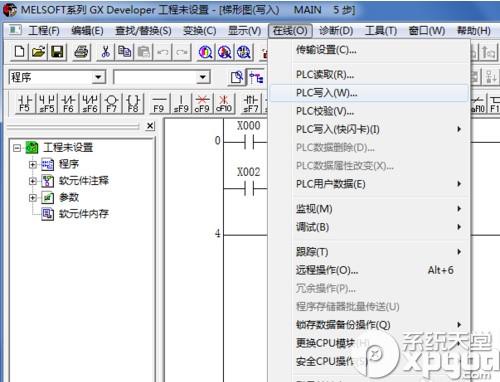This screenshot has width=500, height=382.
Task: Click delete vertical line cF10 icon
Action: pos(224,103)
